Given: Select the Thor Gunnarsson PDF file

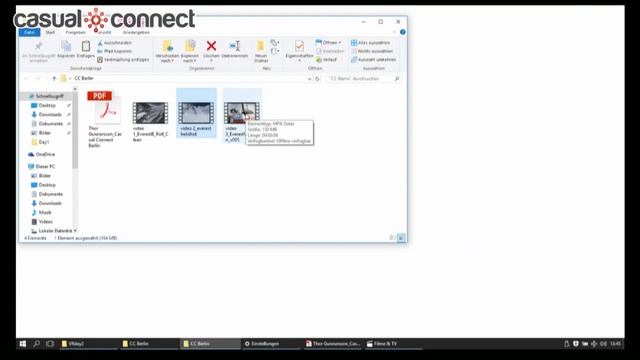Looking at the screenshot, I should tap(104, 119).
